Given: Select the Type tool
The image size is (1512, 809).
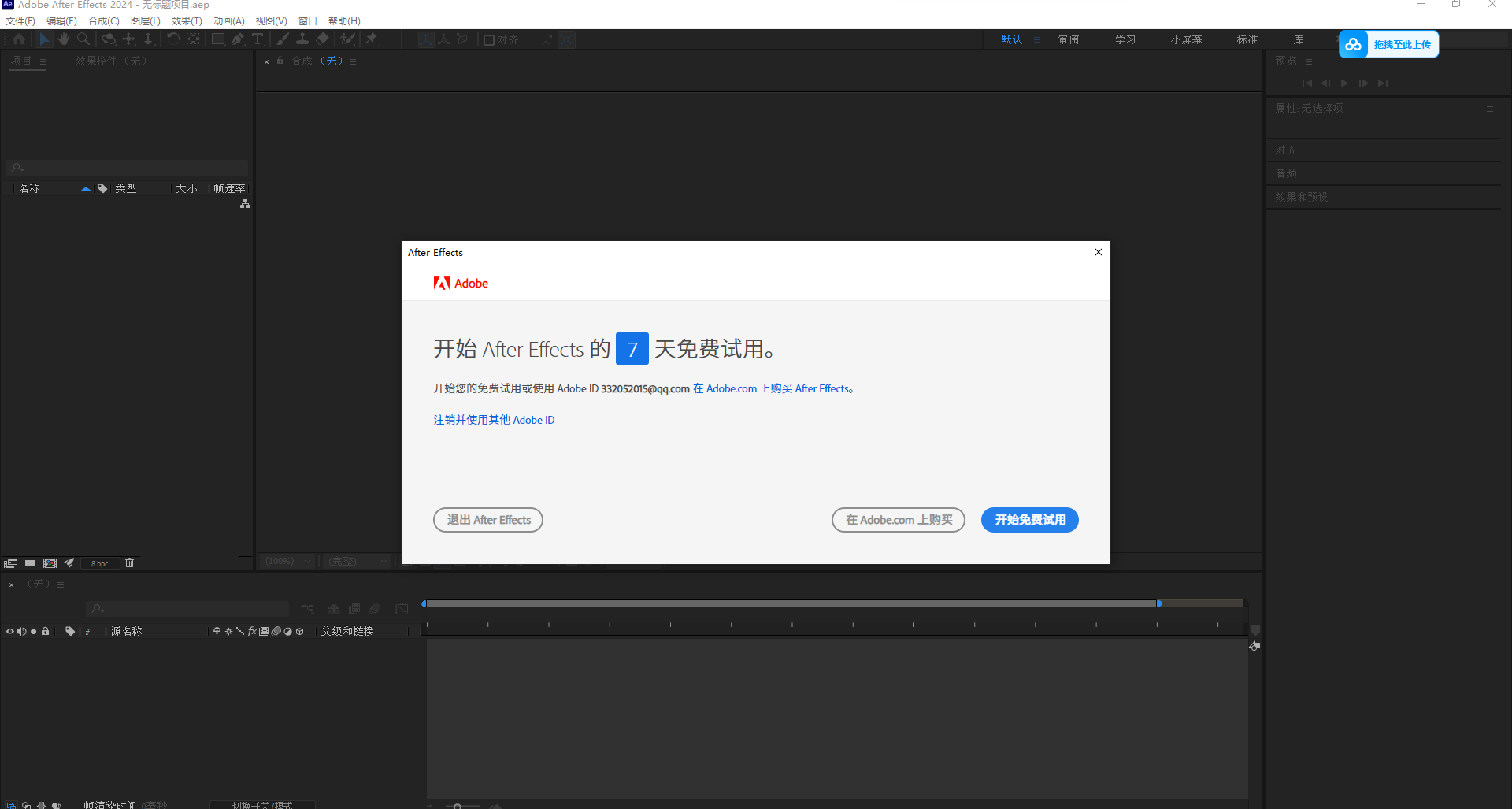Looking at the screenshot, I should 258,39.
